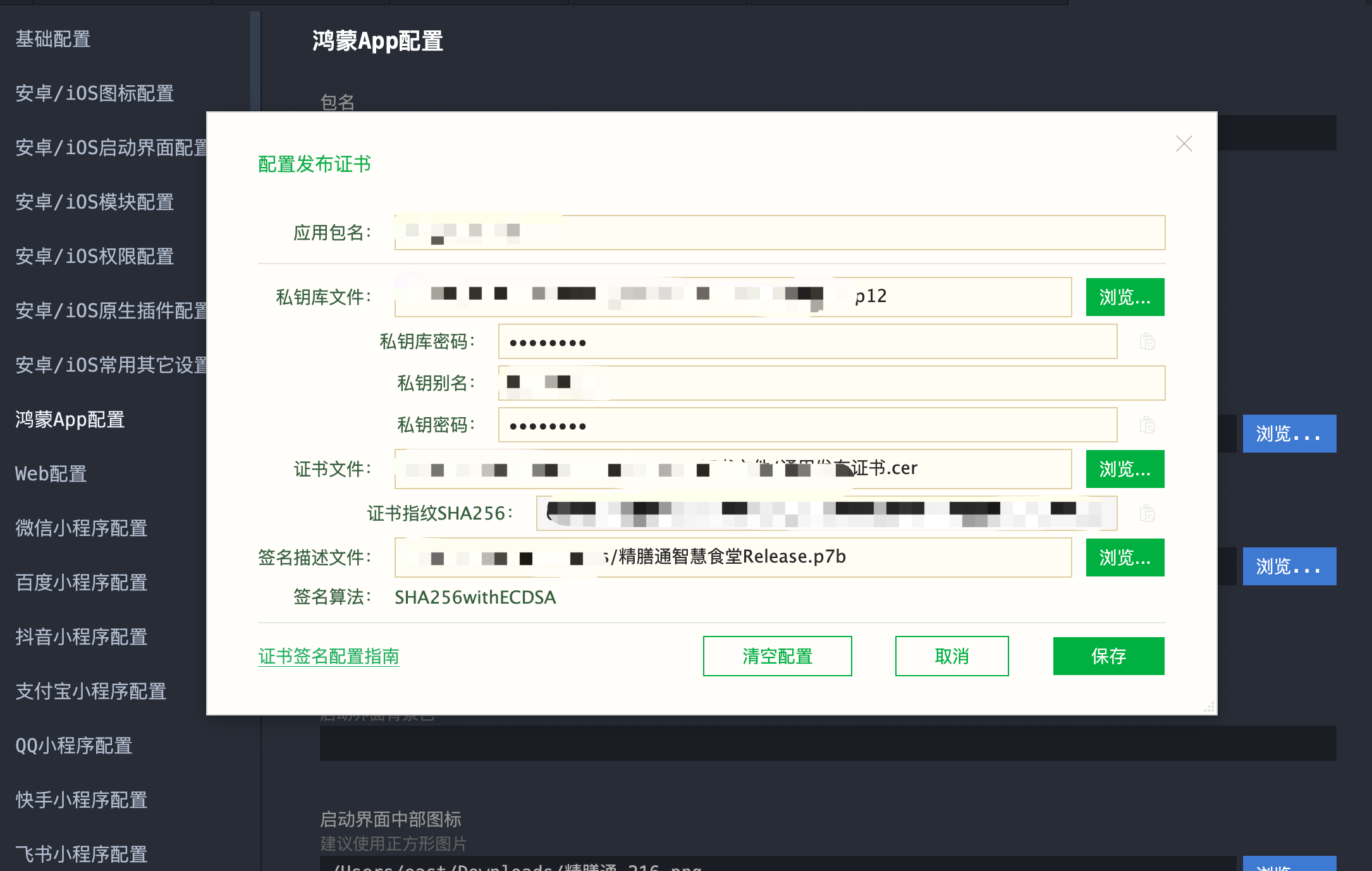
Task: Click resize grip at dialog bottom-right corner
Action: 1209,707
